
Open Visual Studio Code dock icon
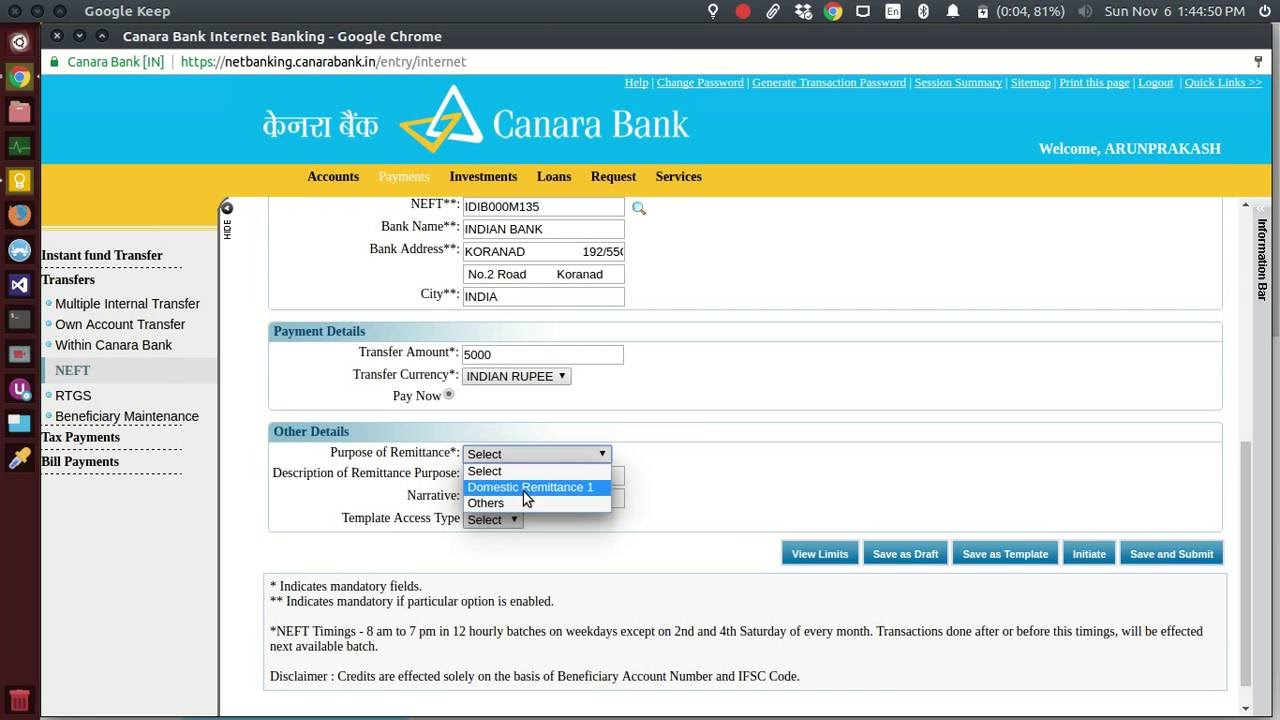pyautogui.click(x=19, y=285)
